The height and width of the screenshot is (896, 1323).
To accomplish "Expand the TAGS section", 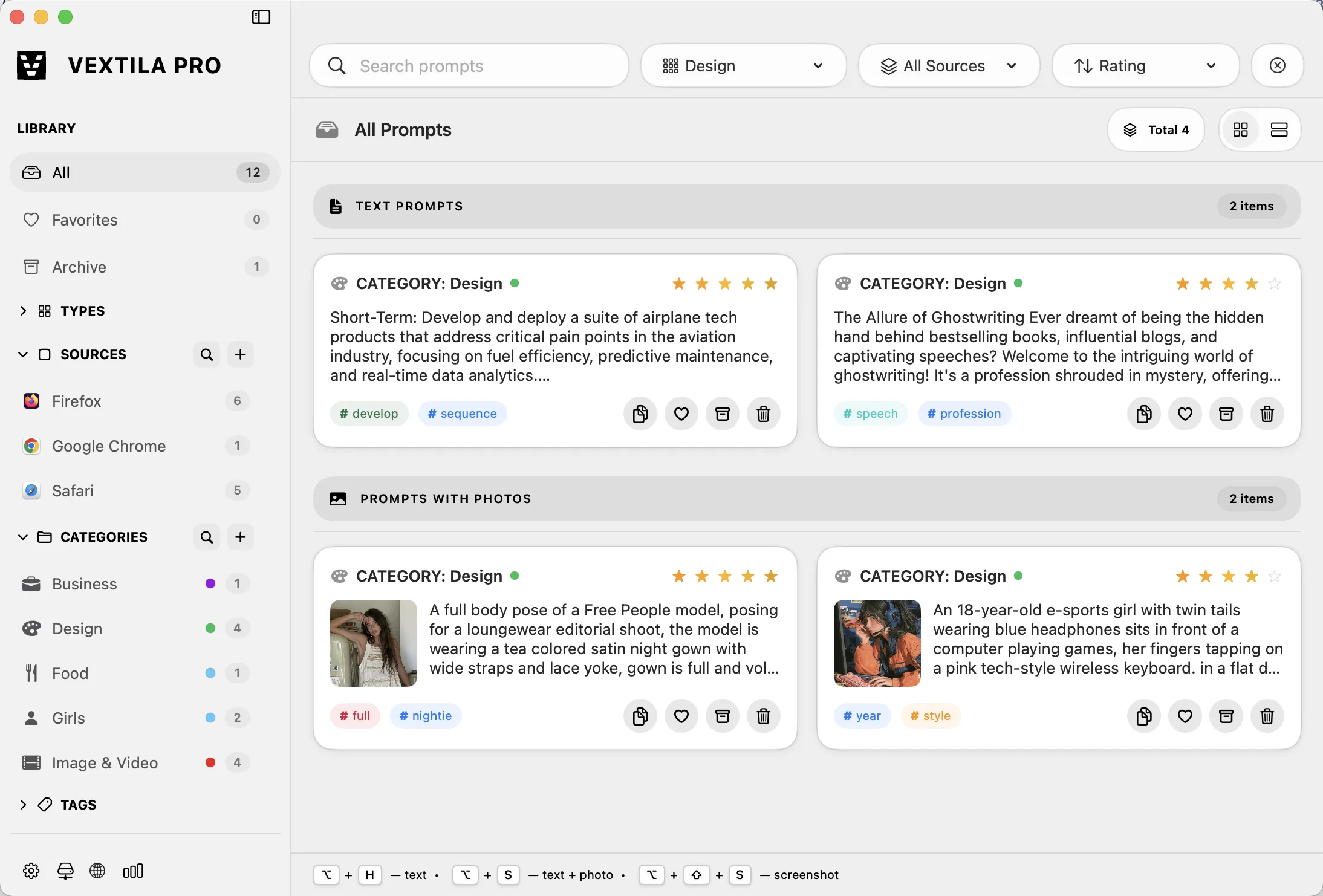I will point(23,805).
